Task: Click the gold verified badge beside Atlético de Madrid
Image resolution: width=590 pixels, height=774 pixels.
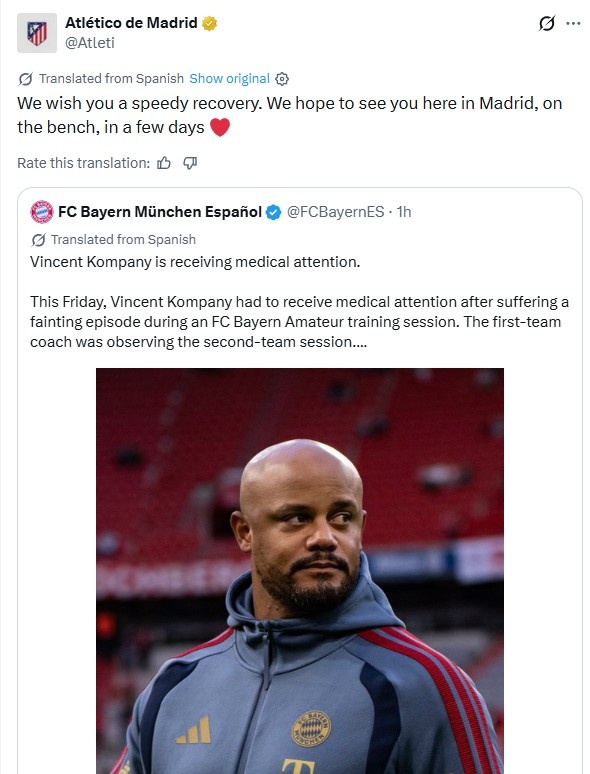Action: (209, 23)
